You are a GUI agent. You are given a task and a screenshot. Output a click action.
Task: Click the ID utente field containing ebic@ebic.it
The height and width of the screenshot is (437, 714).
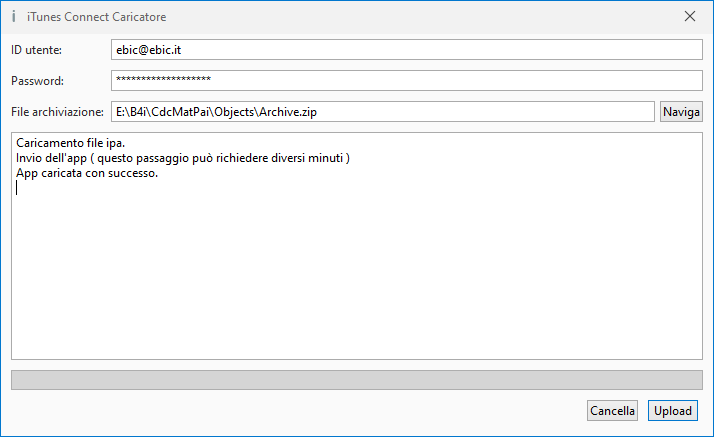click(x=407, y=50)
